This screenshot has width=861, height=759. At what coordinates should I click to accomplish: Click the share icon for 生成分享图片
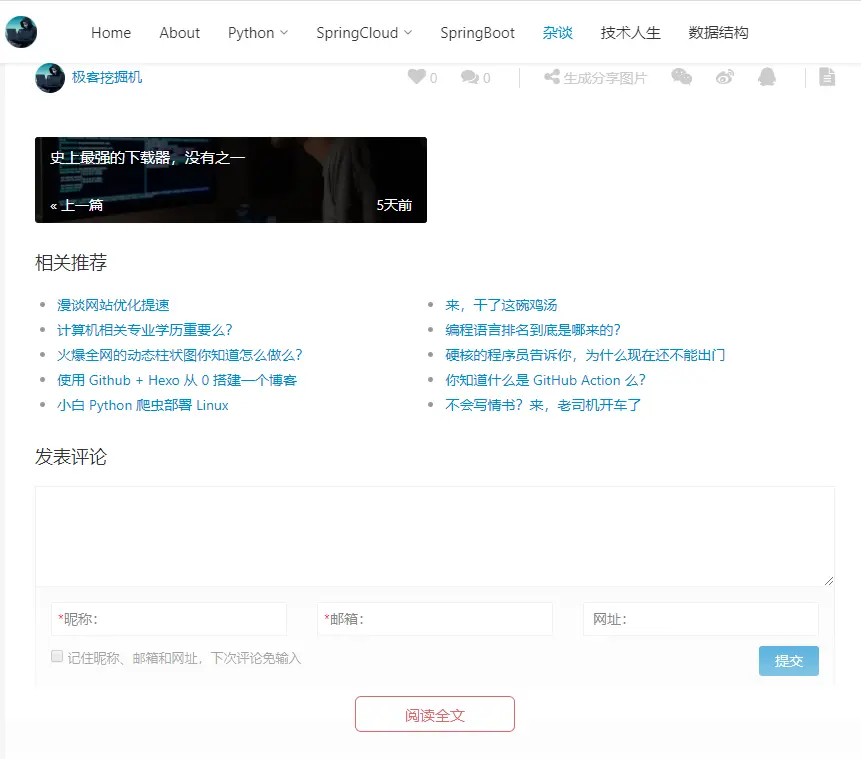click(552, 77)
